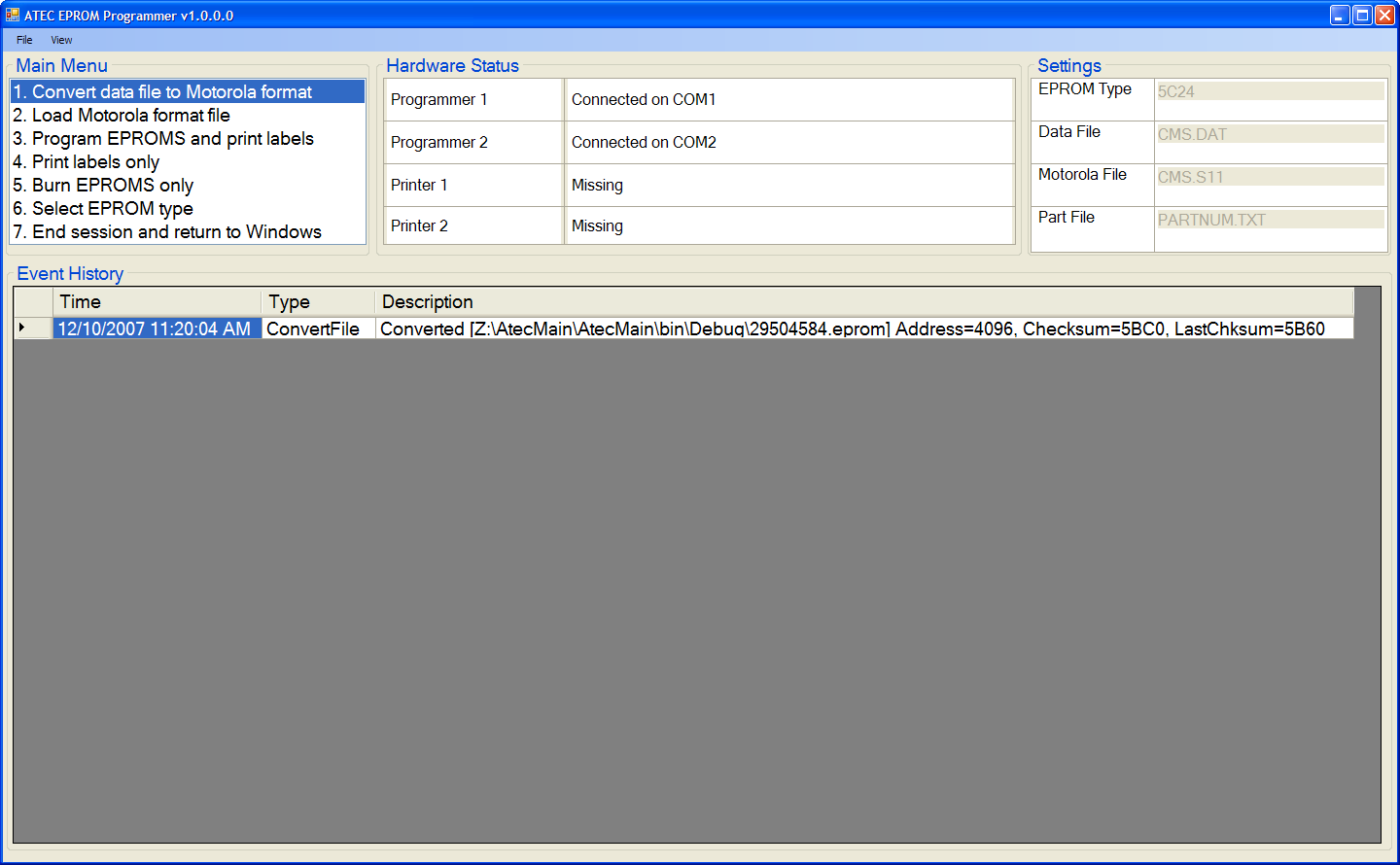Click the ATEC EPROM Programmer title bar icon
The image size is (1400, 865).
[x=13, y=16]
